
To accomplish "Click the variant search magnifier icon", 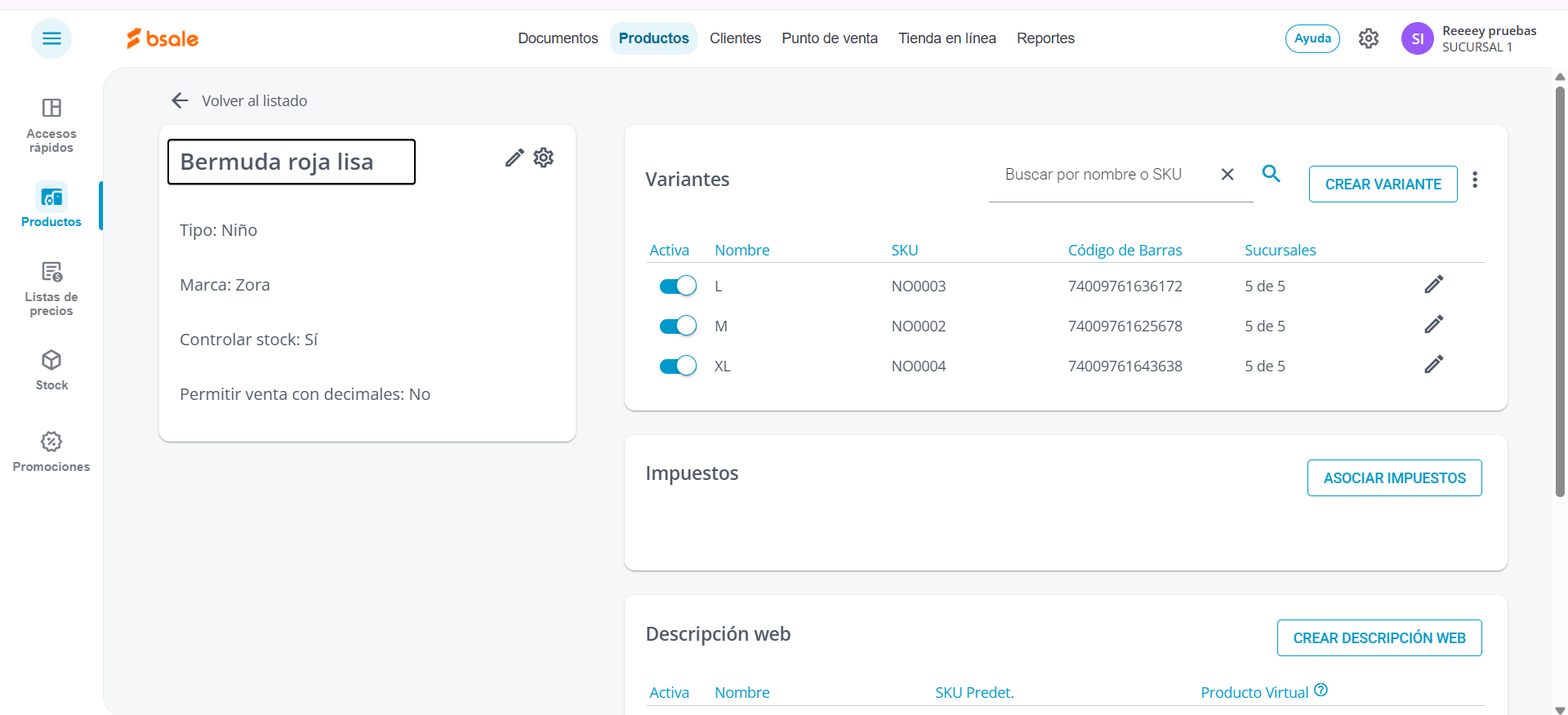I will pos(1271,173).
